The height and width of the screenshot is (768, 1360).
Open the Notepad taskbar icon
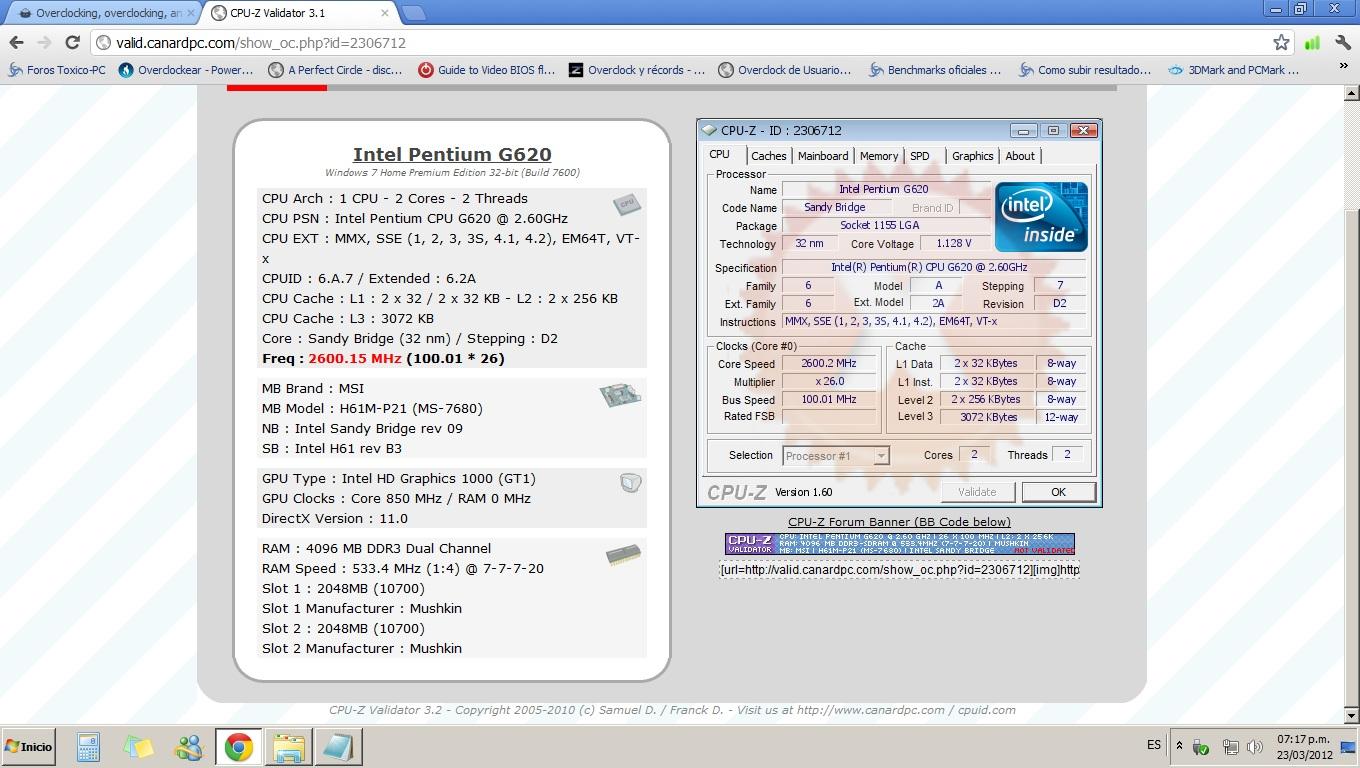[x=338, y=747]
